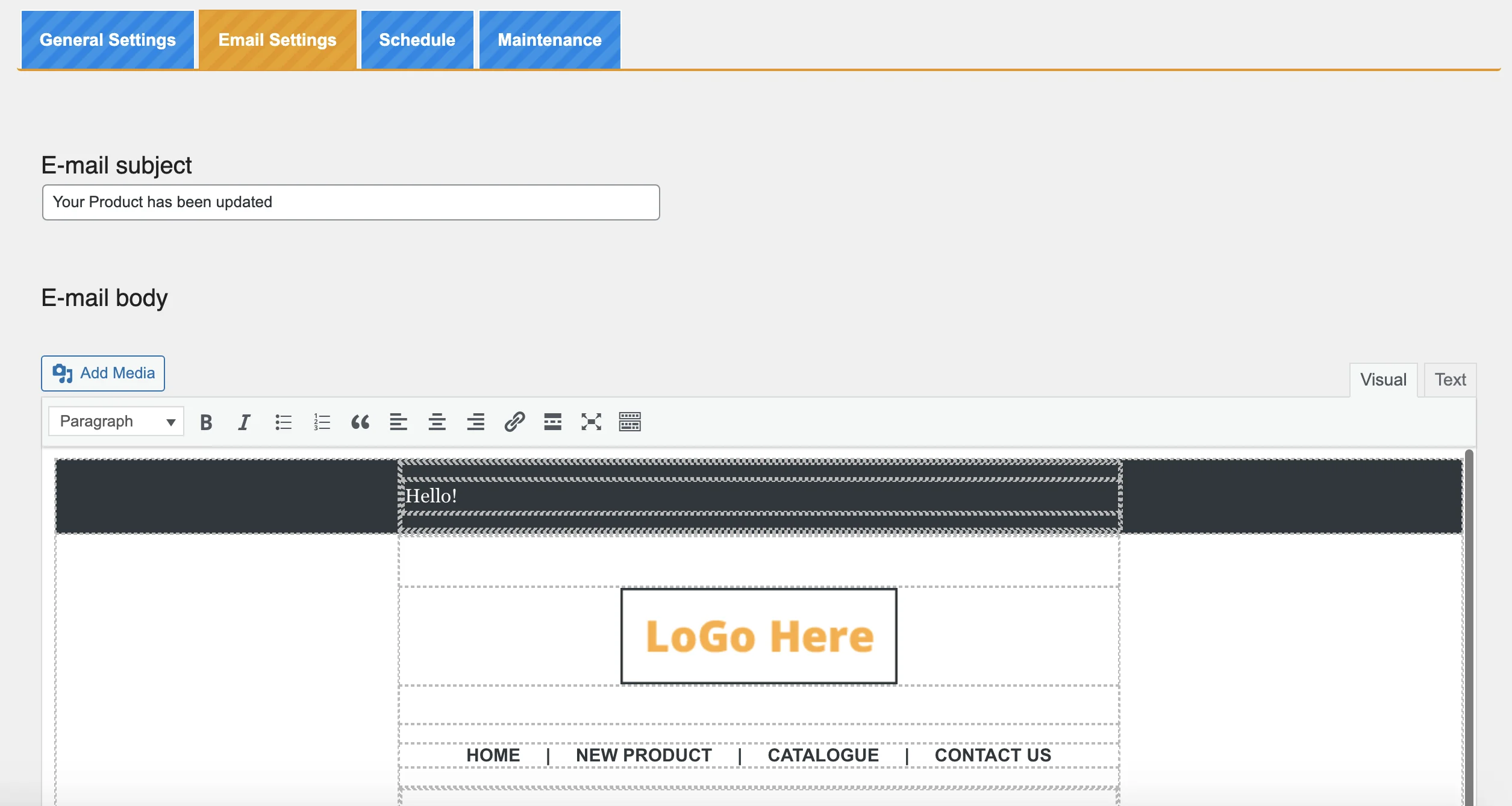1512x806 pixels.
Task: Click the Add Media button
Action: pos(103,373)
